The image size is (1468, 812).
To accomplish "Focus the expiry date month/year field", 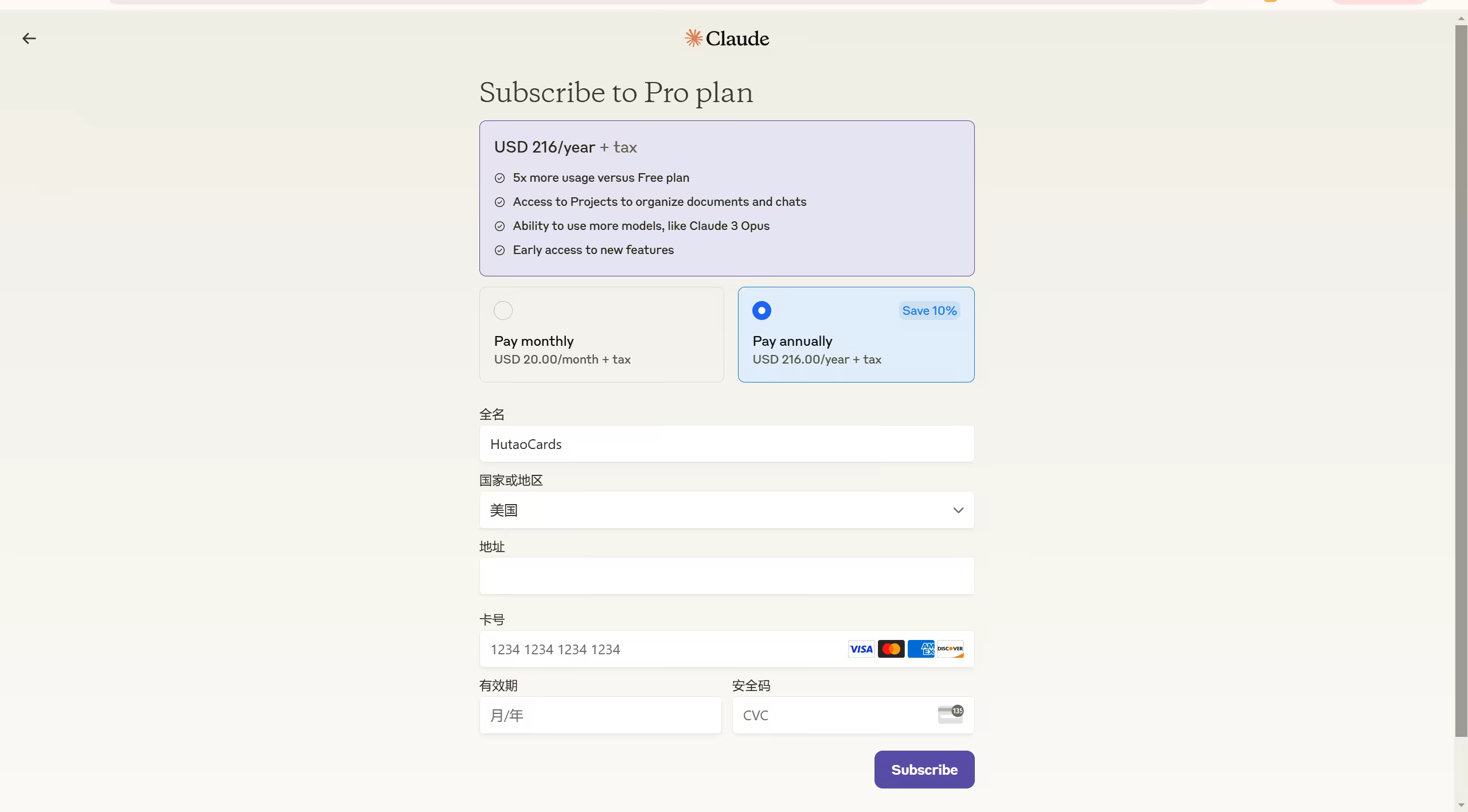I will pos(600,715).
